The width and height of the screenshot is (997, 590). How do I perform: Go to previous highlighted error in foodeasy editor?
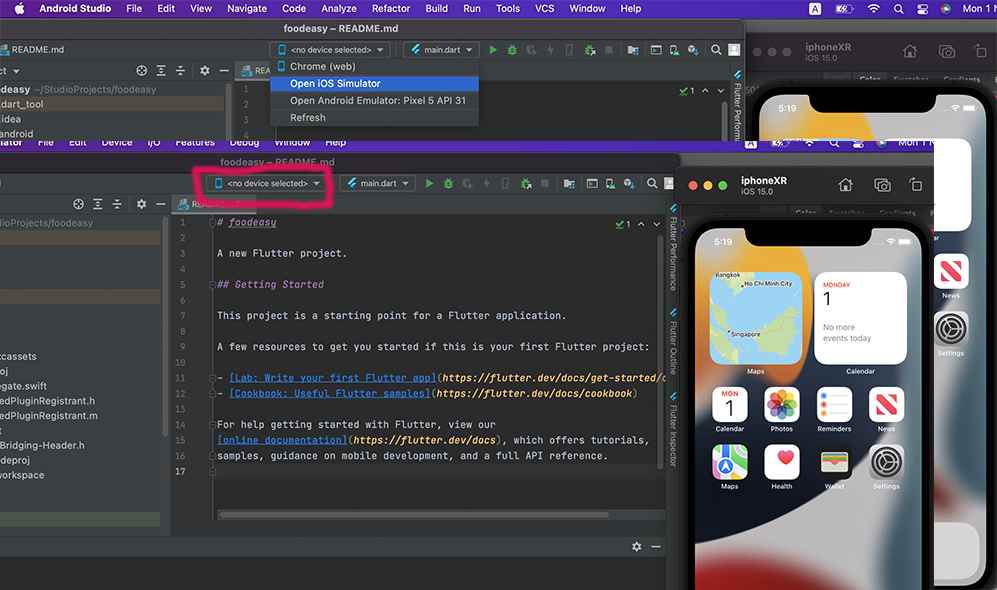[x=641, y=224]
